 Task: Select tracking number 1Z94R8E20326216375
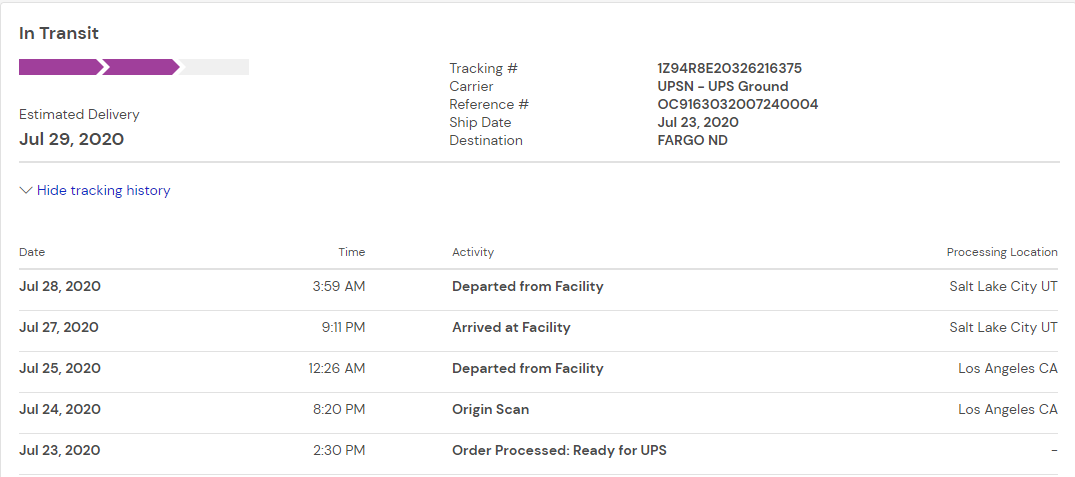tap(729, 68)
